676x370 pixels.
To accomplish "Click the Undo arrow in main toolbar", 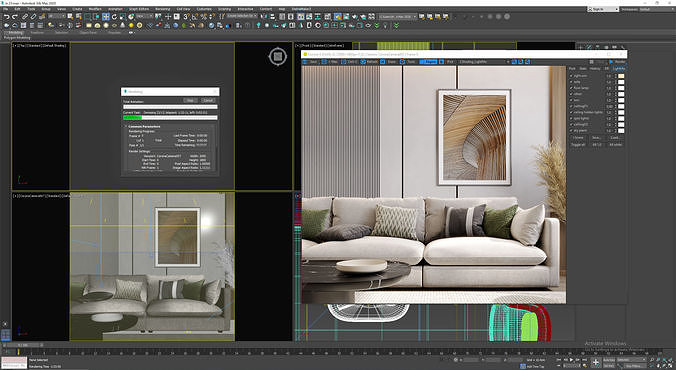I will pyautogui.click(x=6, y=16).
